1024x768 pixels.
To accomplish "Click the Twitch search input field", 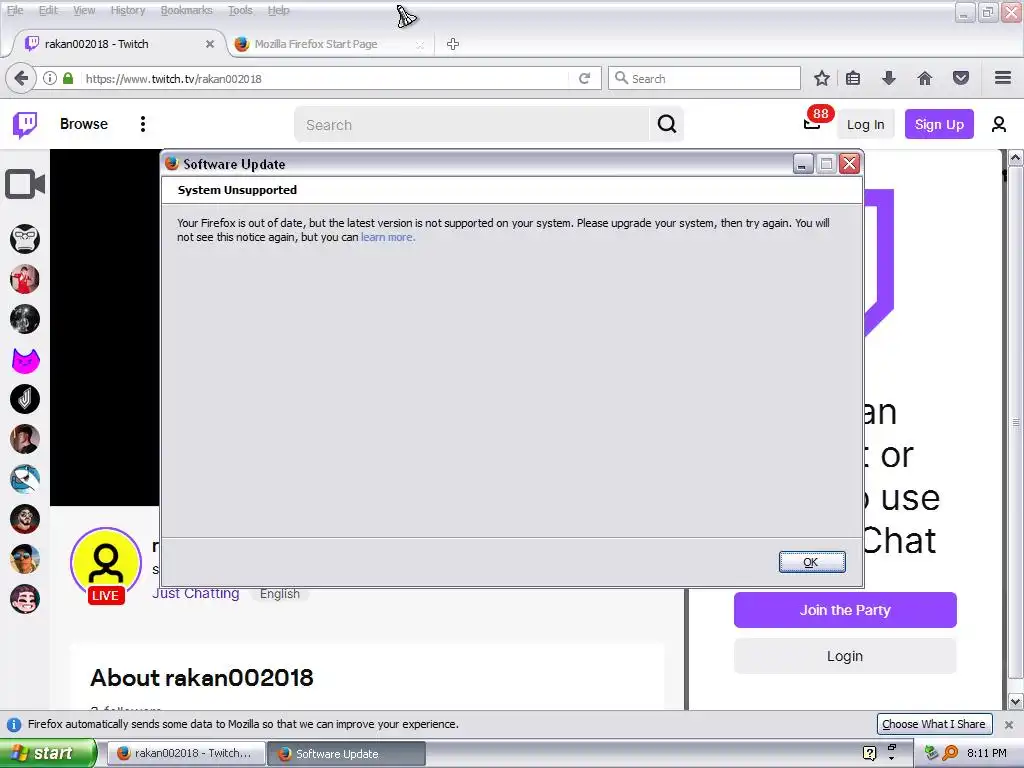I will tap(472, 124).
